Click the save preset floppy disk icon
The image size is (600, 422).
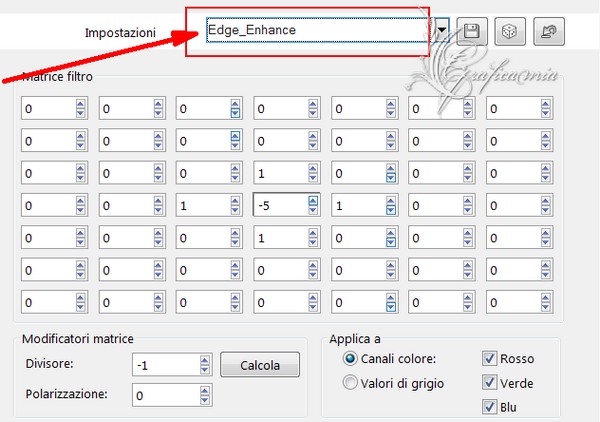click(472, 31)
